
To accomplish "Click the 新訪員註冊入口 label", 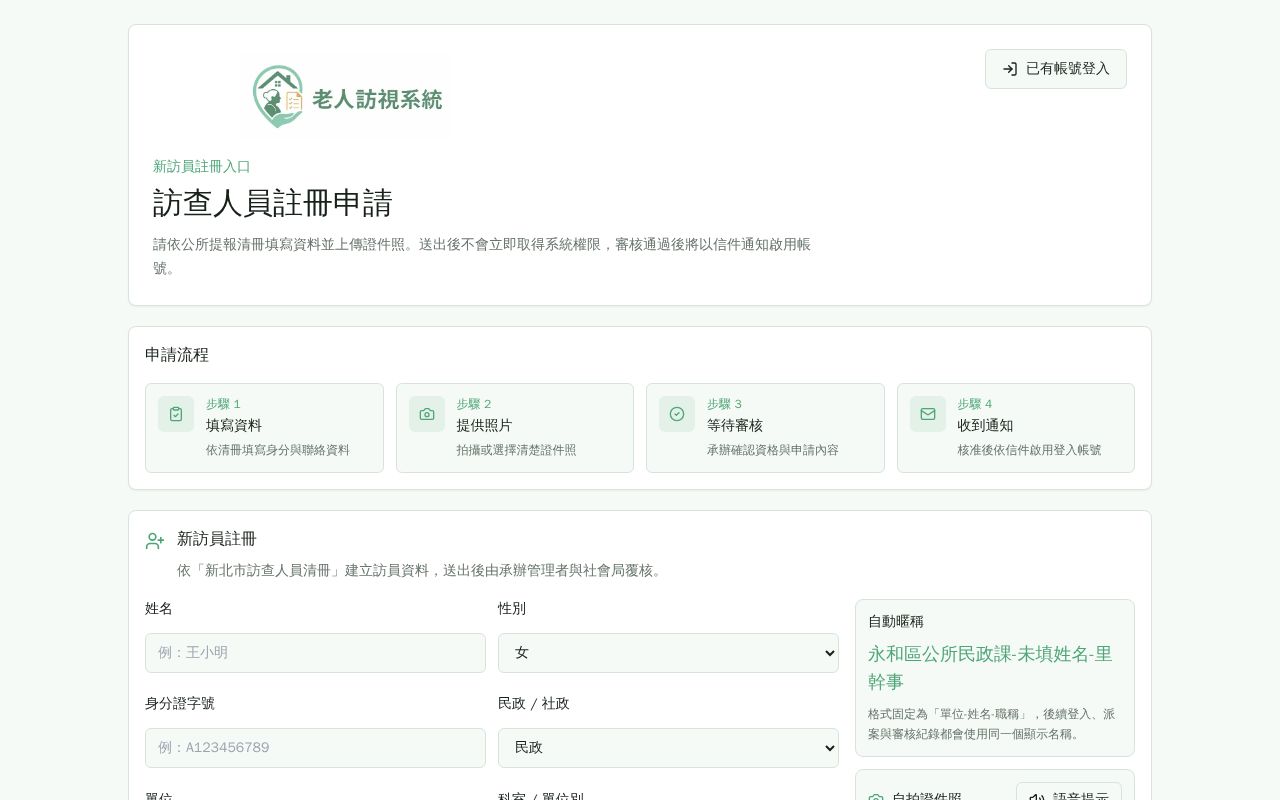I will tap(202, 167).
